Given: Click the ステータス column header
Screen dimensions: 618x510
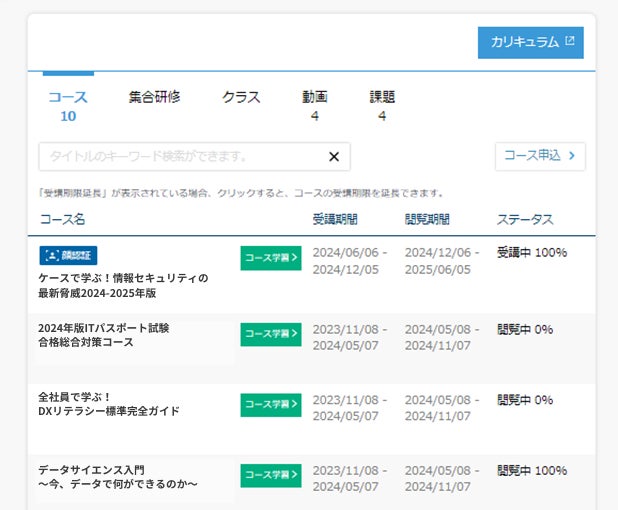Looking at the screenshot, I should point(525,219).
